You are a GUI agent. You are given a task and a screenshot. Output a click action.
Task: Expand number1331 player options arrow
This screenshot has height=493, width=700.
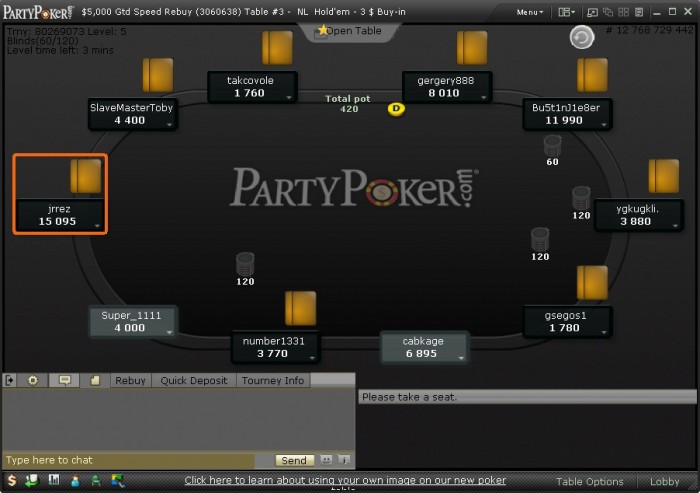point(312,358)
